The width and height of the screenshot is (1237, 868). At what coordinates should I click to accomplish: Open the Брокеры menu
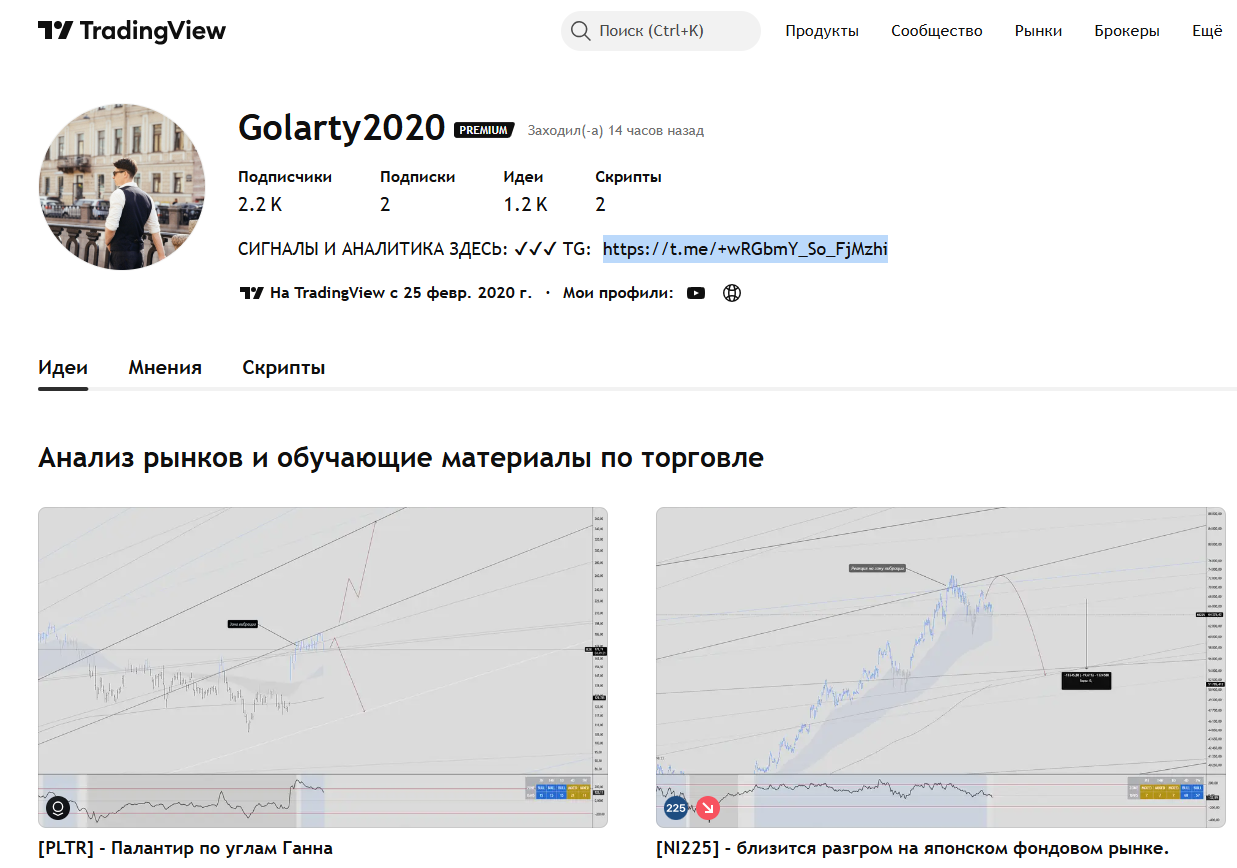(1127, 31)
